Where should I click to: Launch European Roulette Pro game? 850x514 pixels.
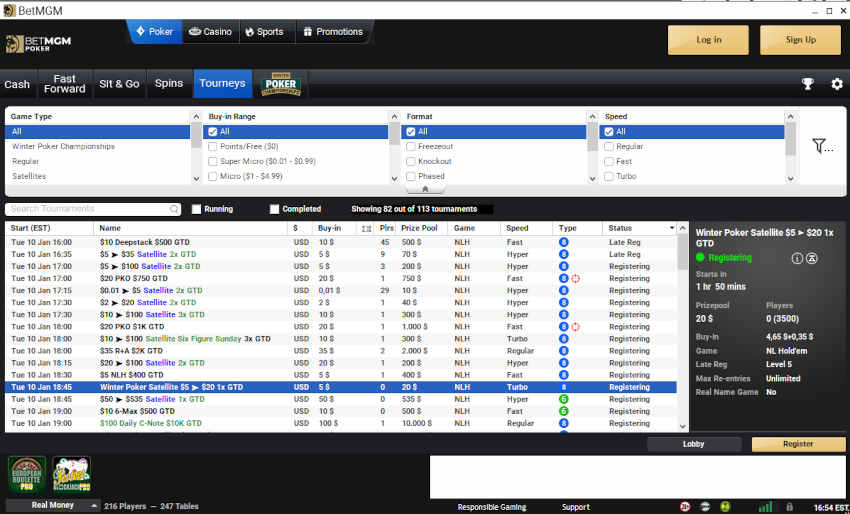pos(27,474)
